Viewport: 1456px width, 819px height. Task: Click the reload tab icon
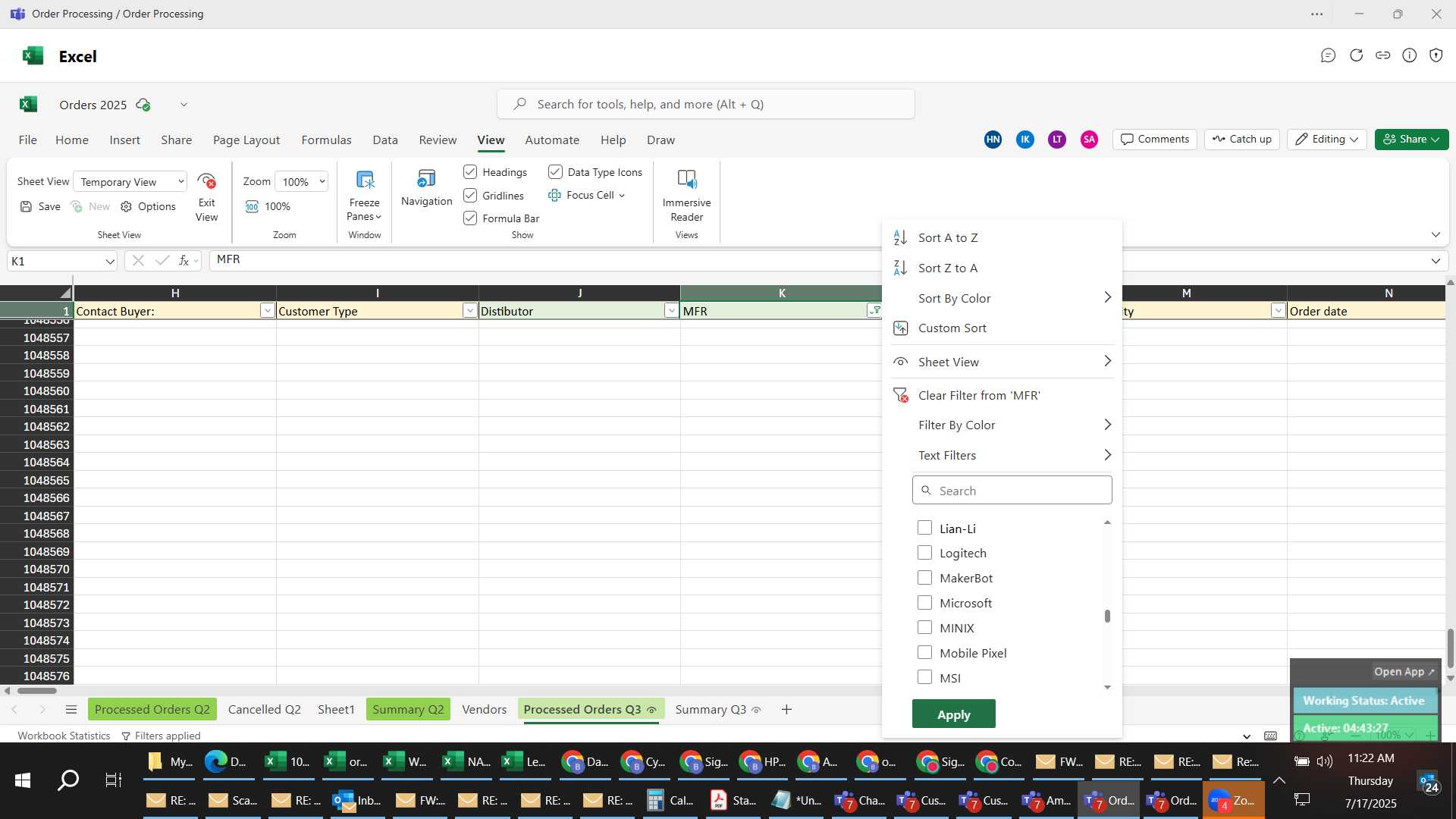1356,55
